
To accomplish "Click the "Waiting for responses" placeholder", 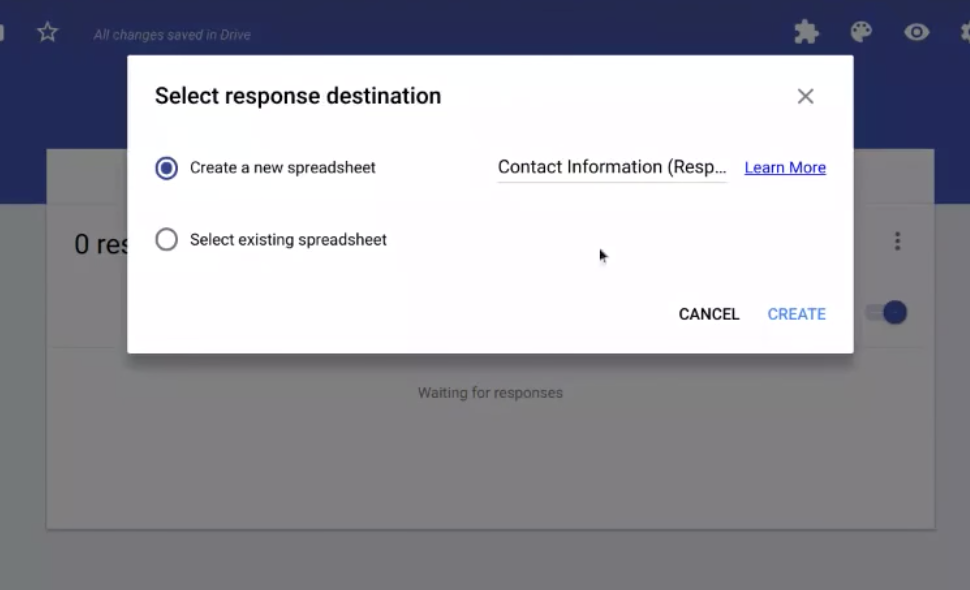I will (490, 392).
